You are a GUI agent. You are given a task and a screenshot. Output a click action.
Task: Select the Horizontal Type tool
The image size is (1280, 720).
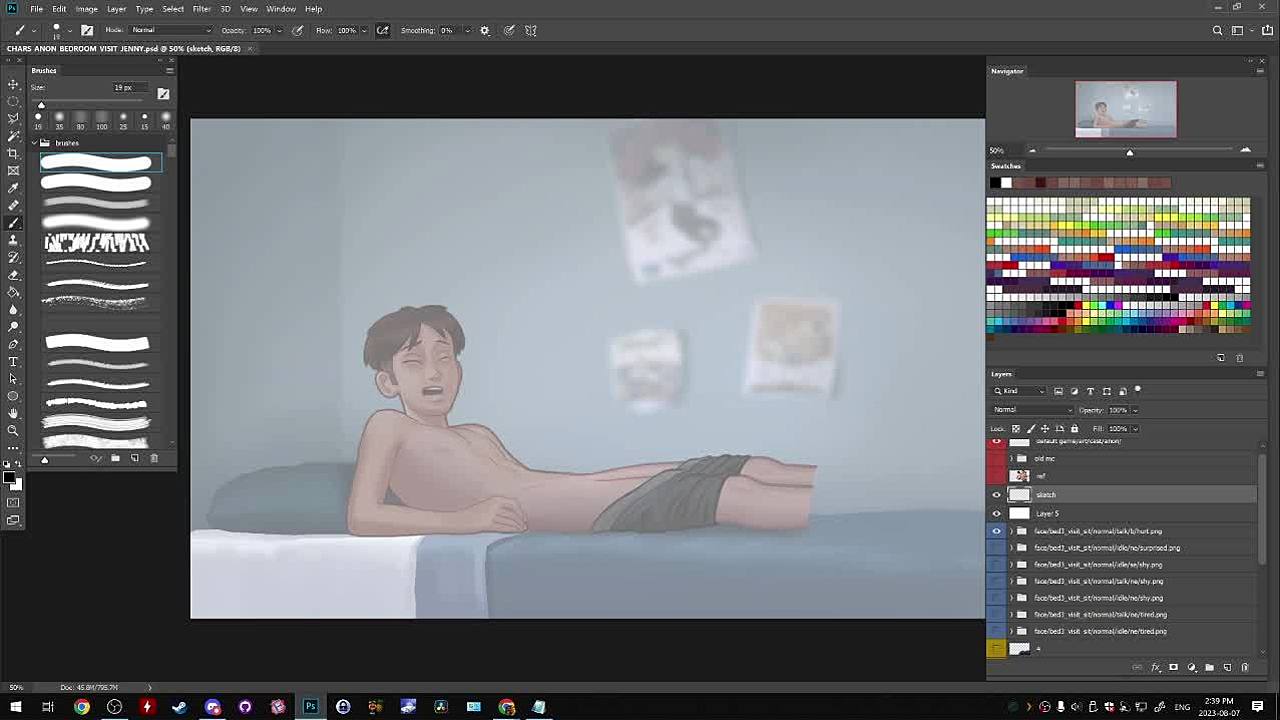pyautogui.click(x=13, y=361)
